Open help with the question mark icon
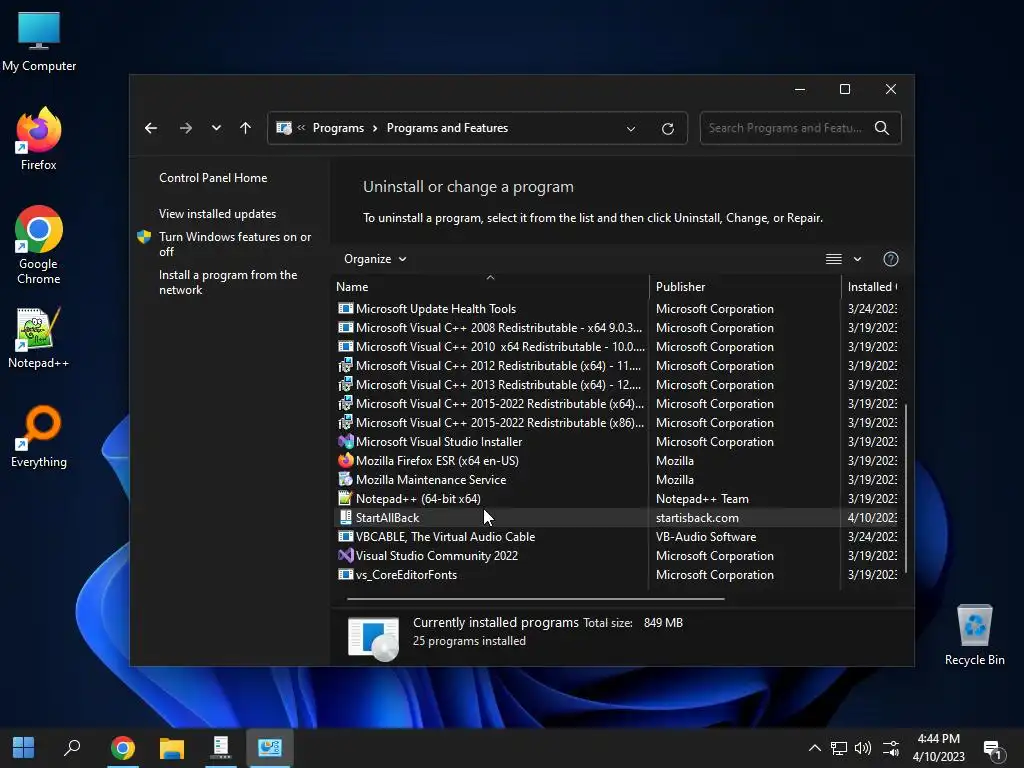Image resolution: width=1024 pixels, height=768 pixels. (x=891, y=259)
